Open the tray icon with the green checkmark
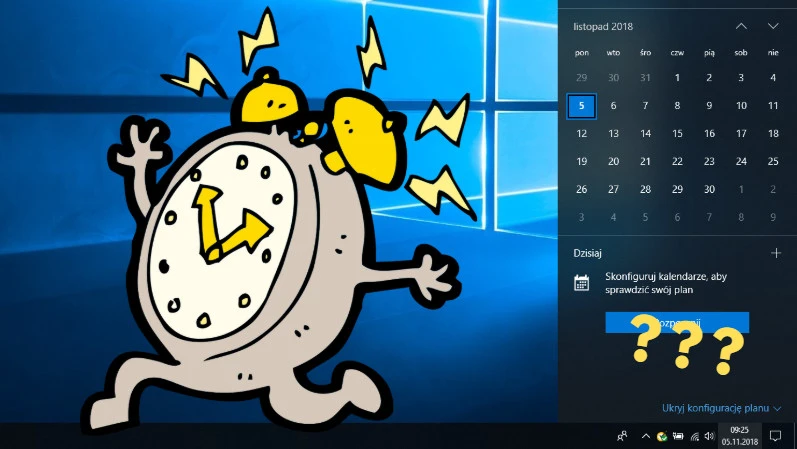Viewport: 797px width, 449px height. pyautogui.click(x=662, y=436)
